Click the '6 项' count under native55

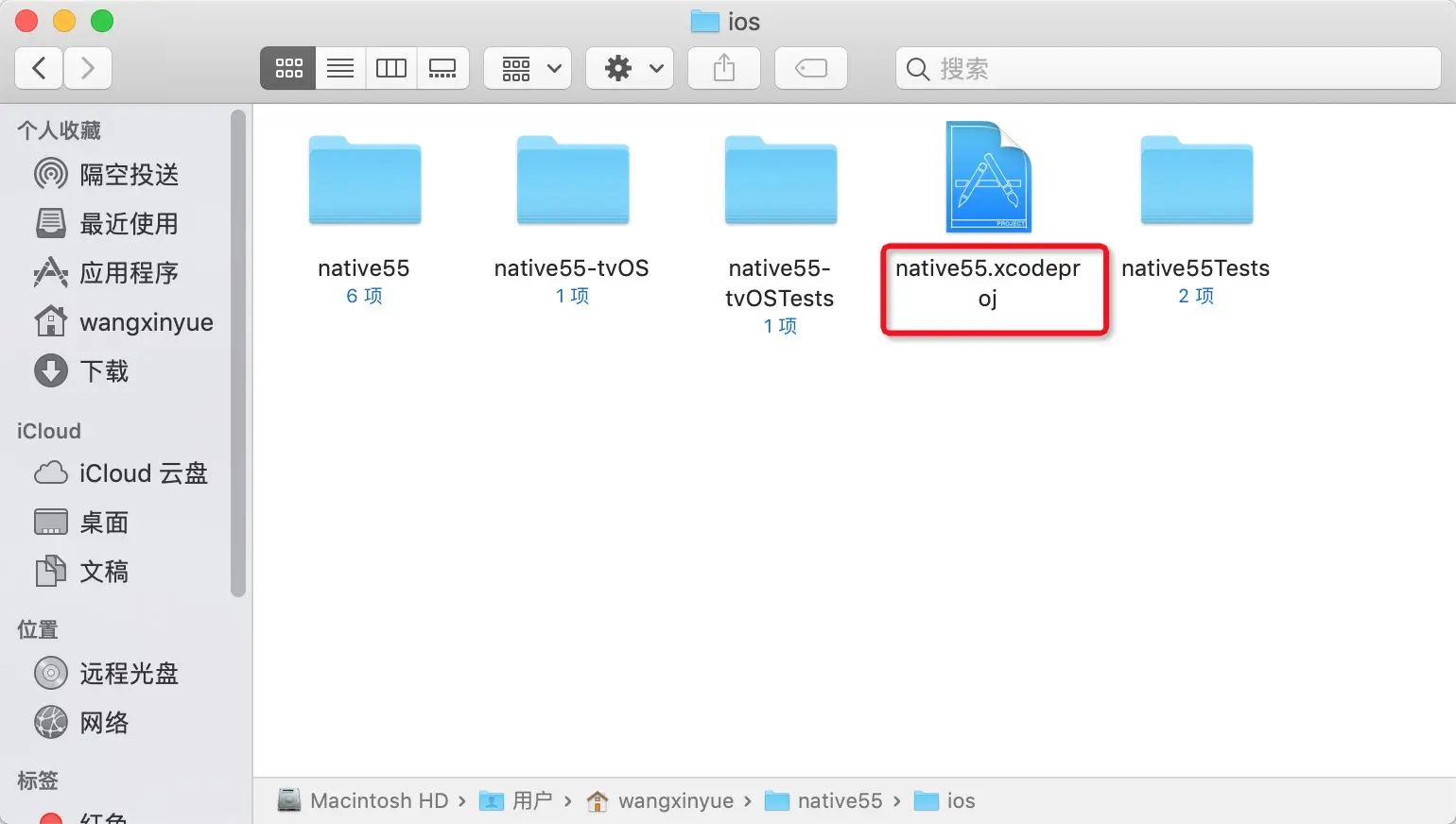pyautogui.click(x=364, y=296)
